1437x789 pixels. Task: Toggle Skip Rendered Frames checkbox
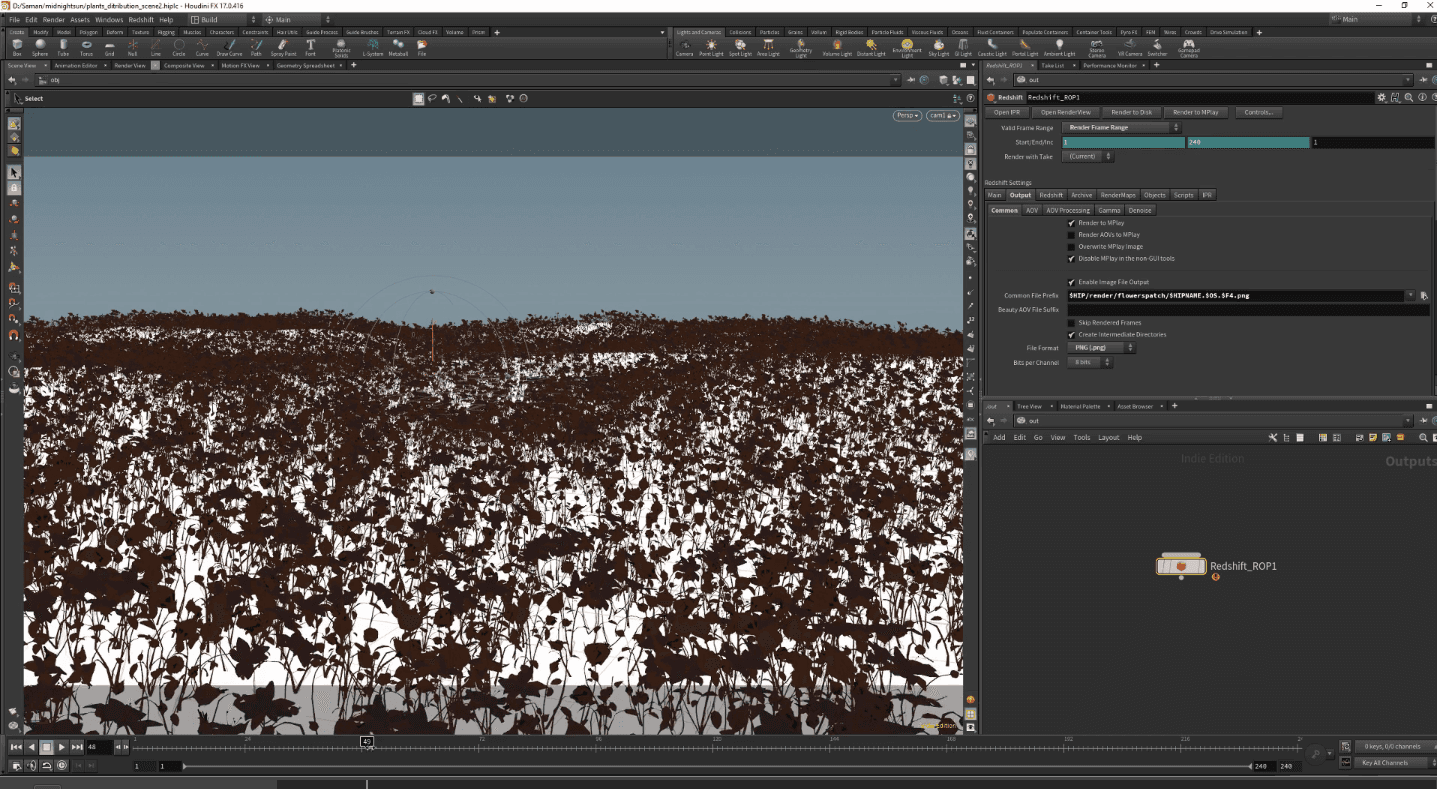pos(1072,323)
